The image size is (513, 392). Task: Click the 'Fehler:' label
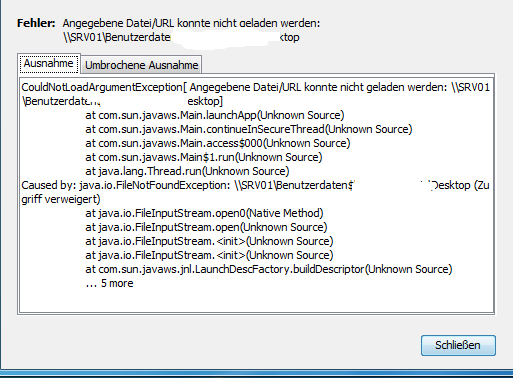(36, 23)
